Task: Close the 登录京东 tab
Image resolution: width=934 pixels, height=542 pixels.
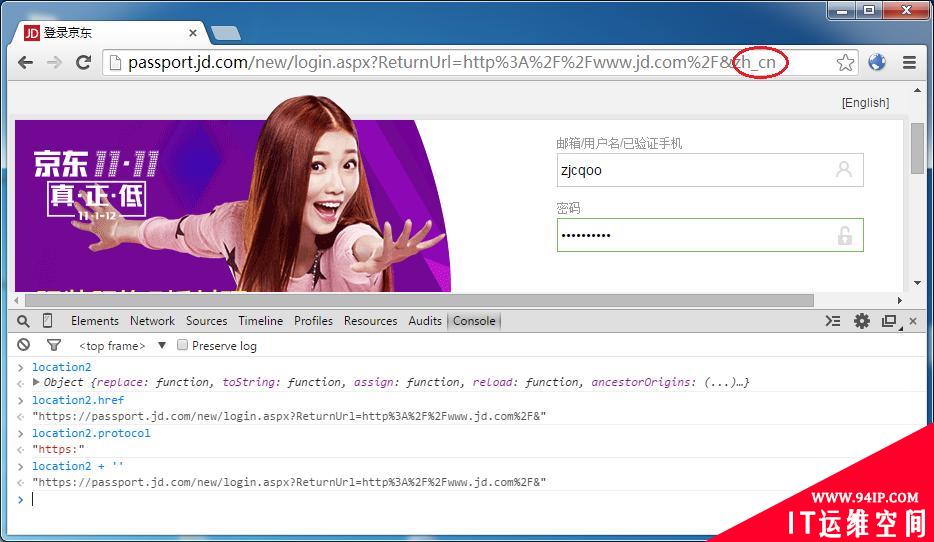Action: pyautogui.click(x=192, y=33)
